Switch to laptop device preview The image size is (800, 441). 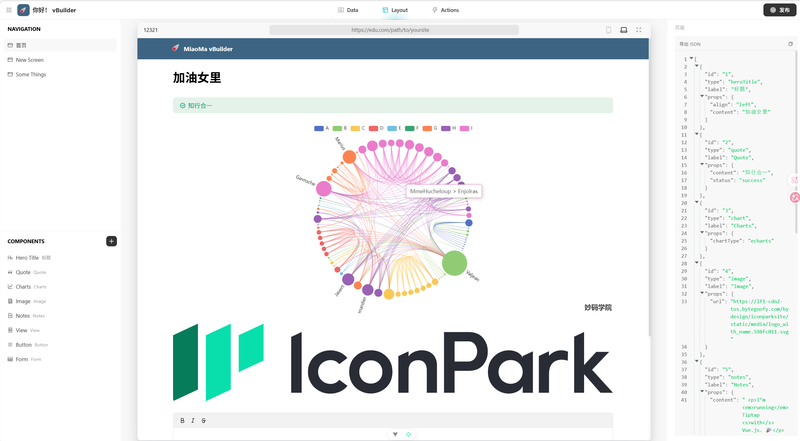click(x=623, y=30)
